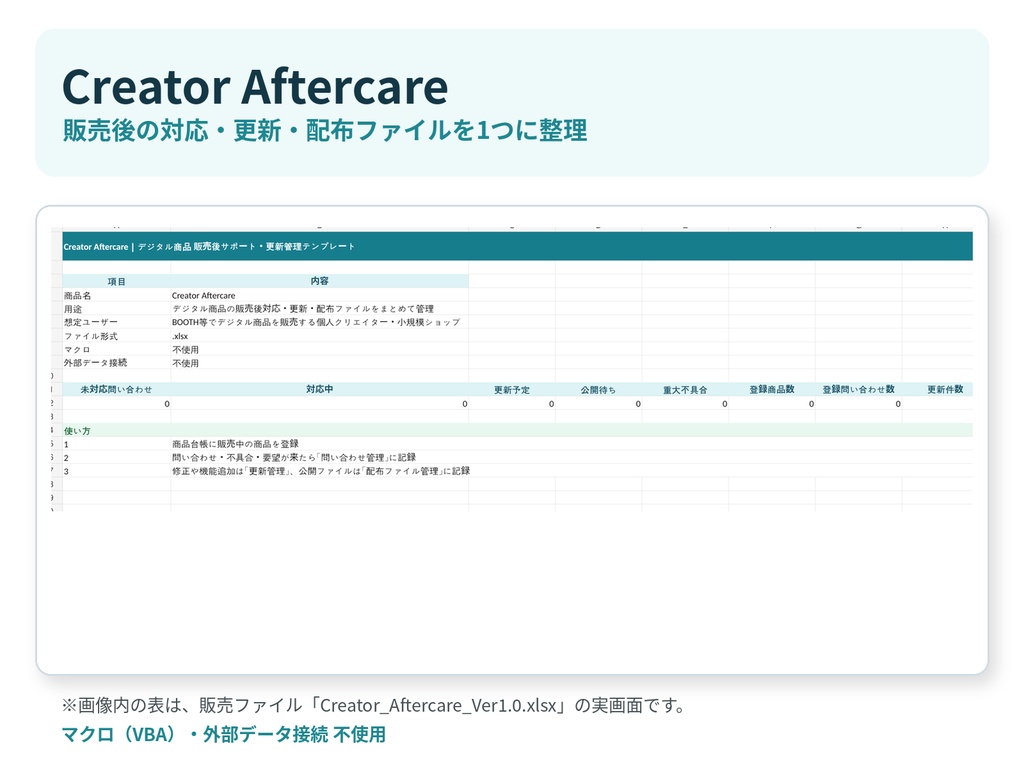The width and height of the screenshot is (1024, 768).
Task: Click the 0 value under 重大不具合
Action: 685,404
